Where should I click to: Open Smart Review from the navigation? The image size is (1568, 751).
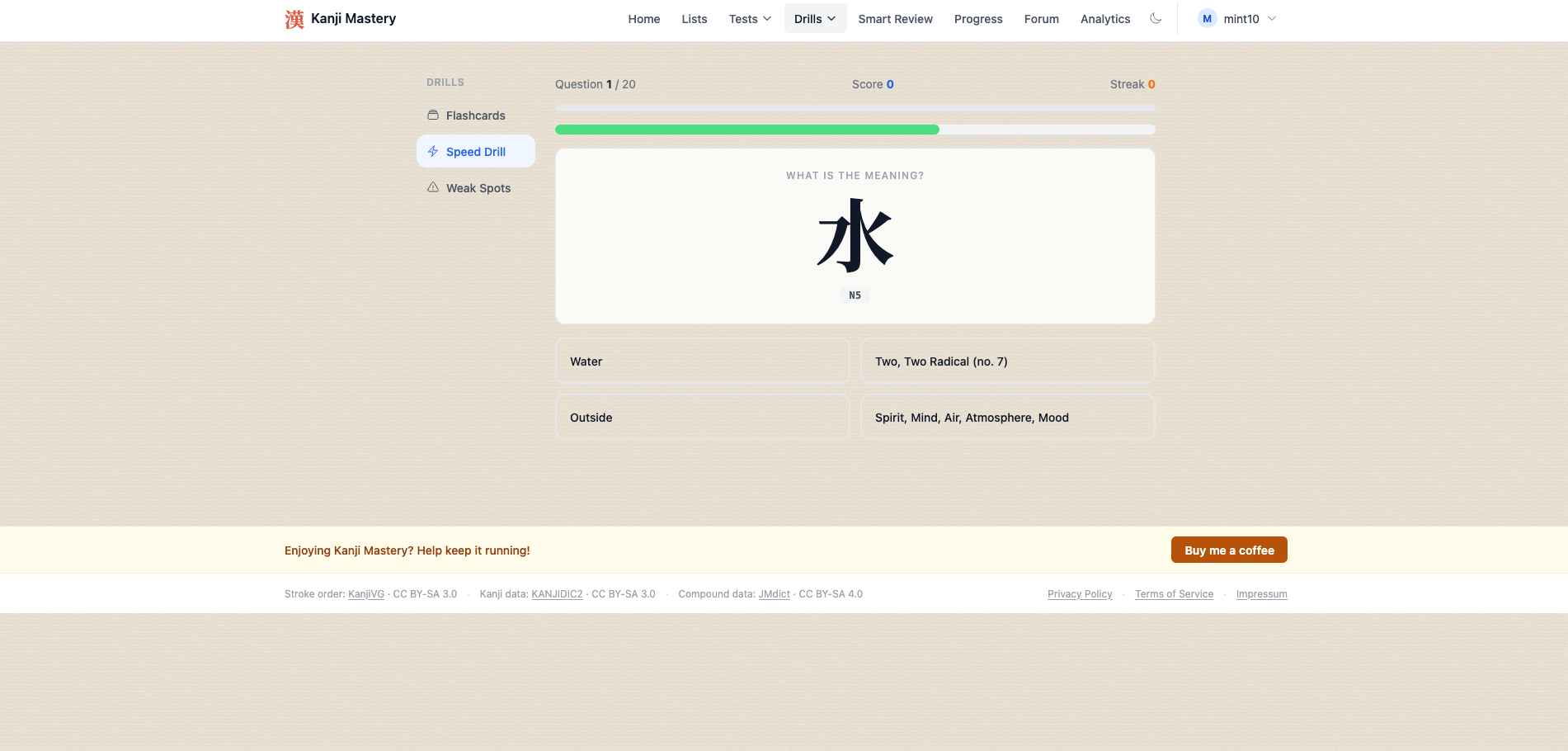(895, 19)
